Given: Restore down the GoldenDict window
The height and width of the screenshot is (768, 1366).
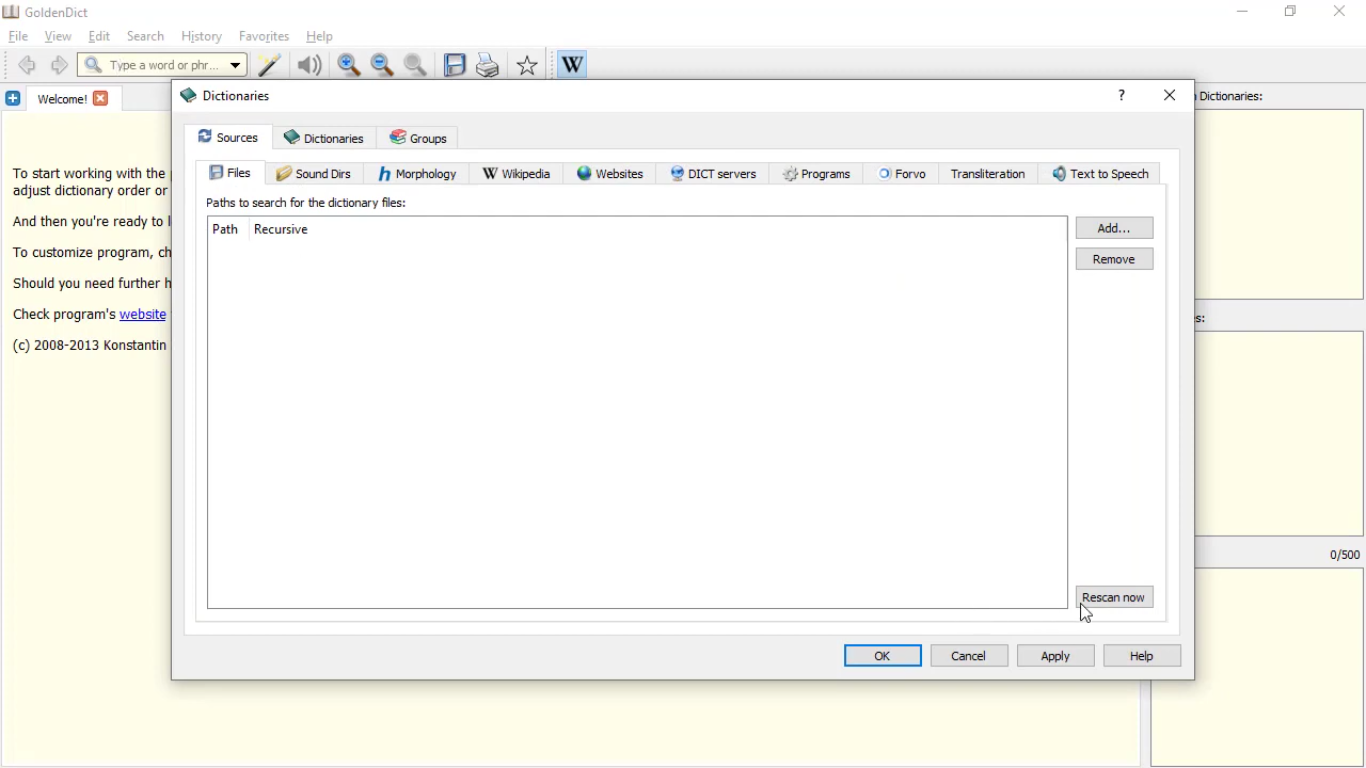Looking at the screenshot, I should 1291,12.
